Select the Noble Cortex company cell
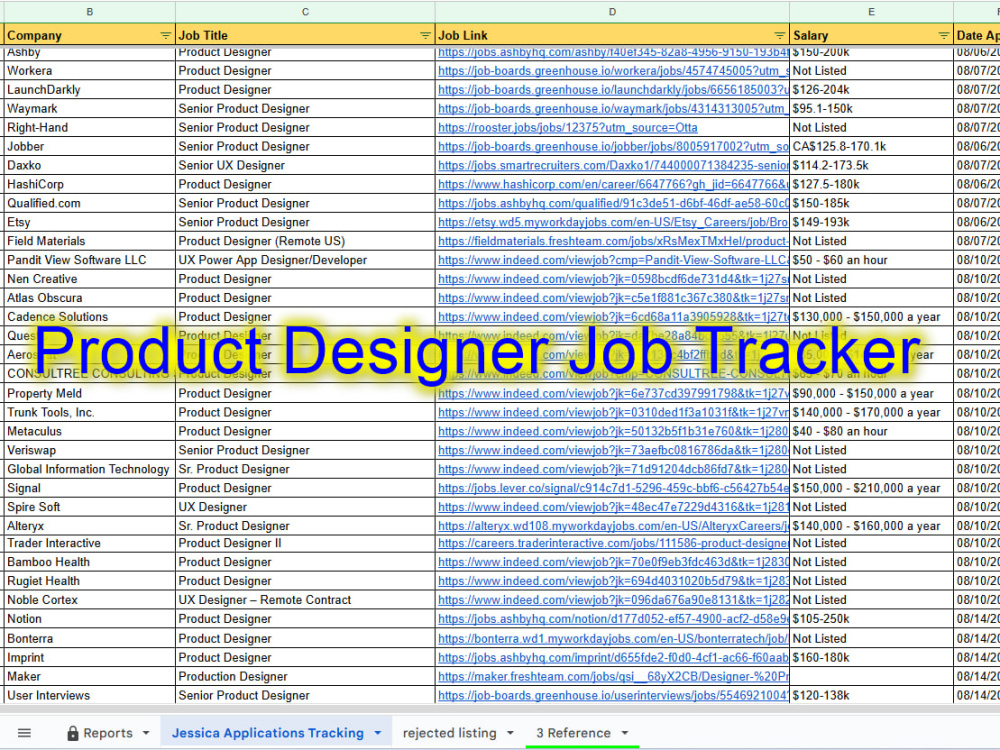Screen dimensions: 1000x750 tap(89, 600)
